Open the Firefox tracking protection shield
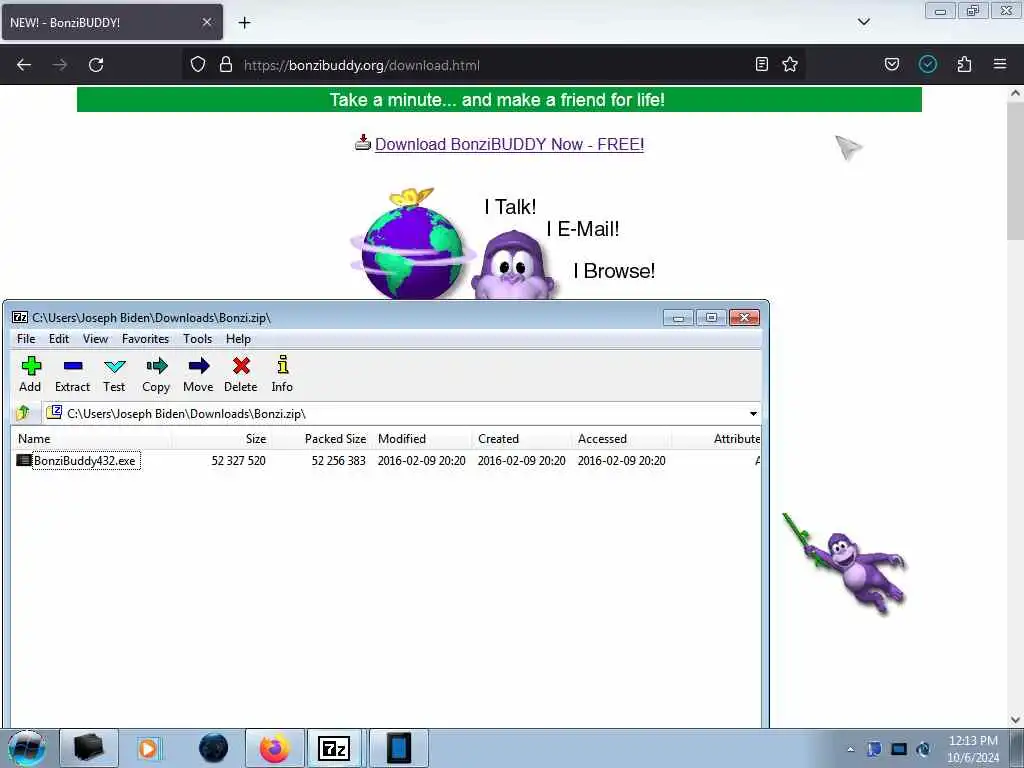 [198, 65]
